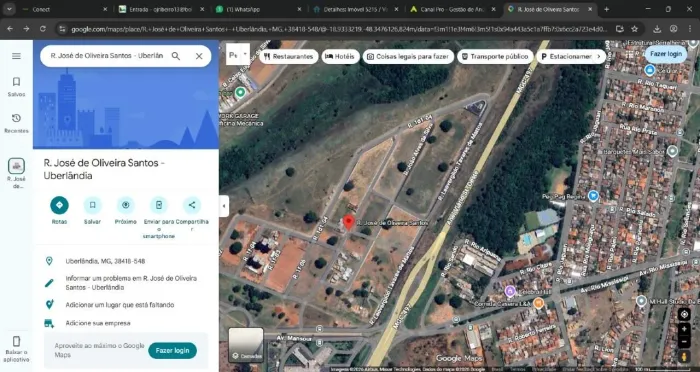Open the browser profile icon

click(674, 29)
